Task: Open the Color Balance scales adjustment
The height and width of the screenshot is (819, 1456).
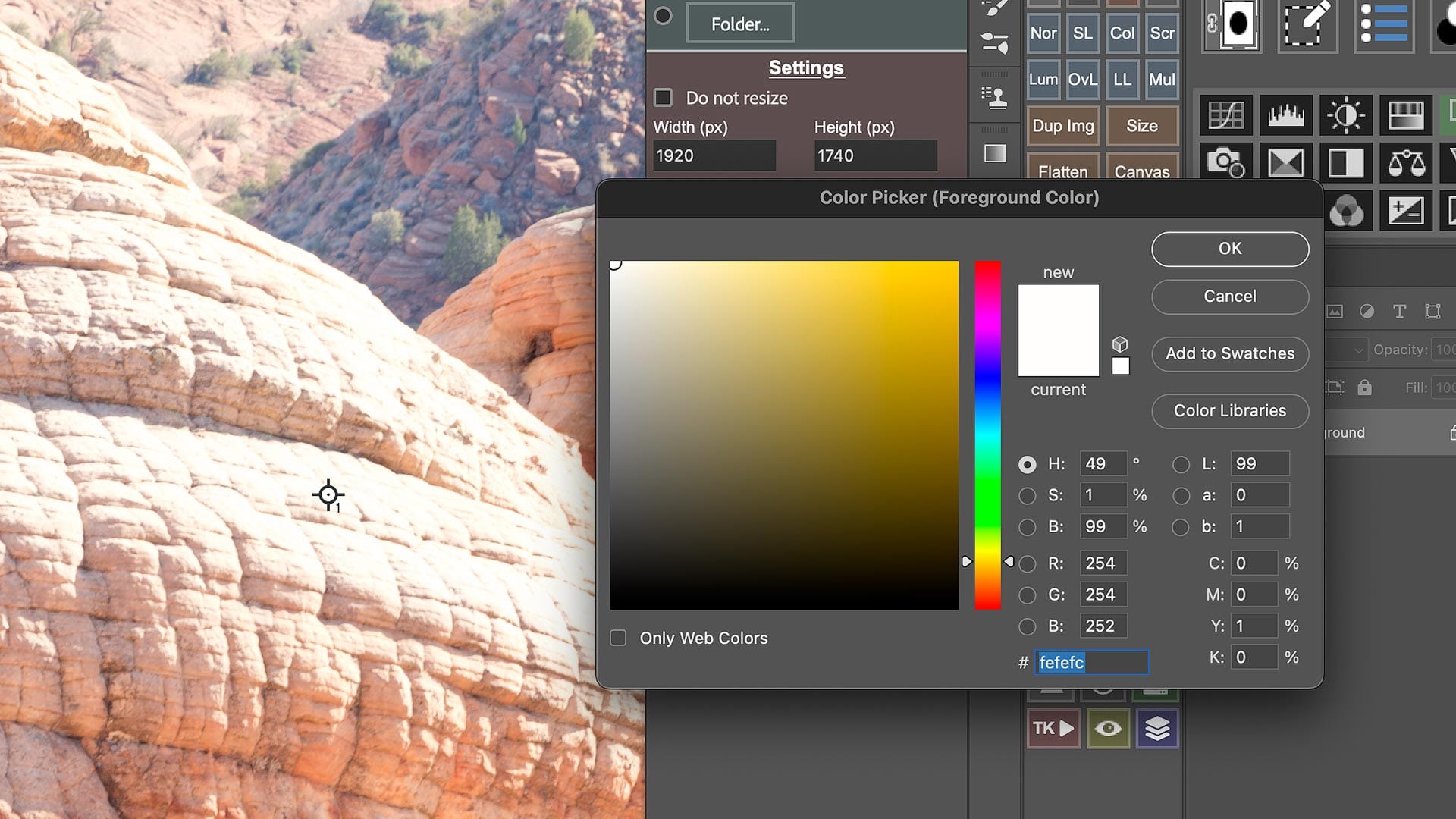Action: [1407, 163]
